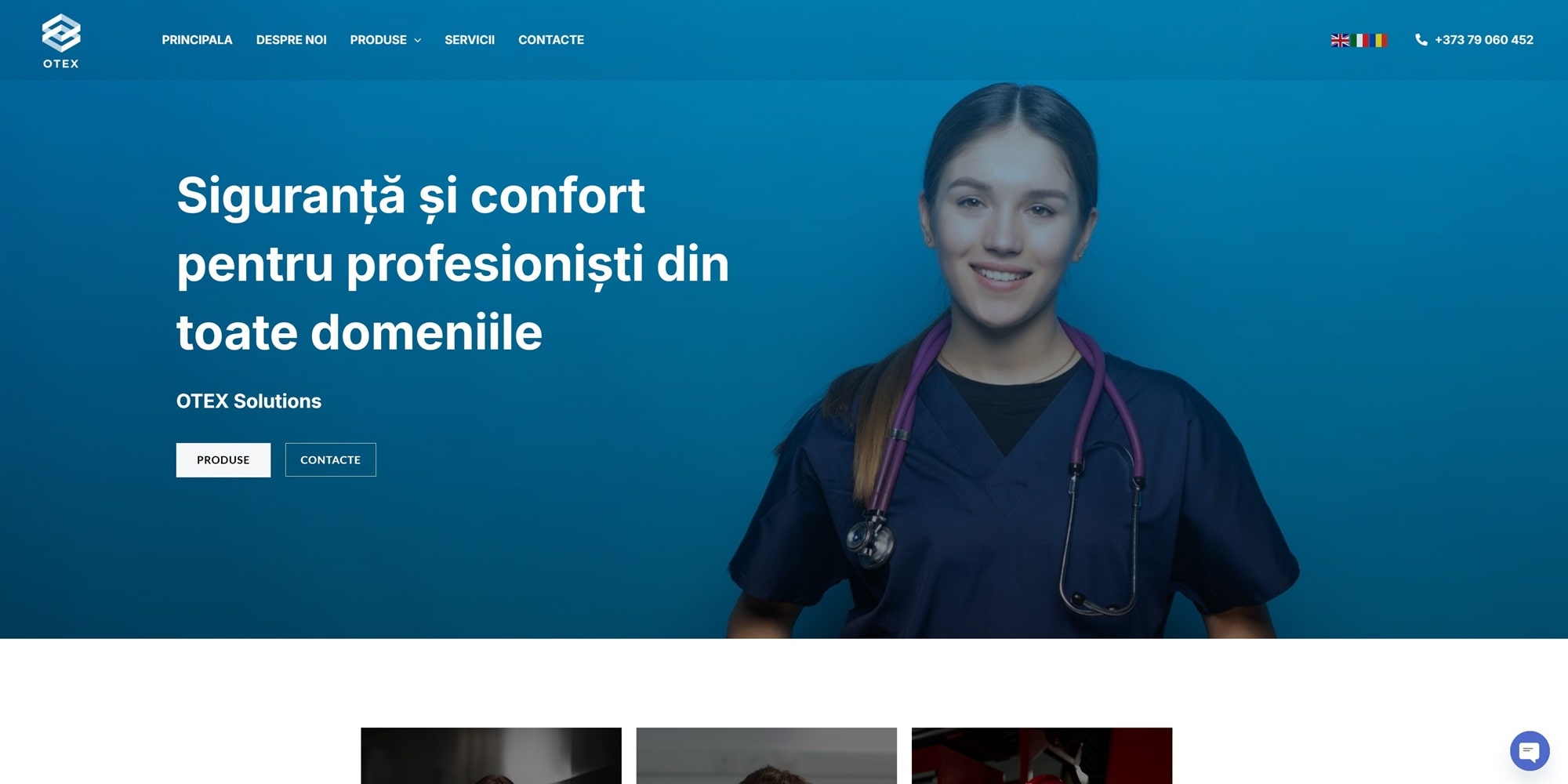The width and height of the screenshot is (1568, 784).
Task: Click the OTEX logo in the header
Action: coord(61,41)
